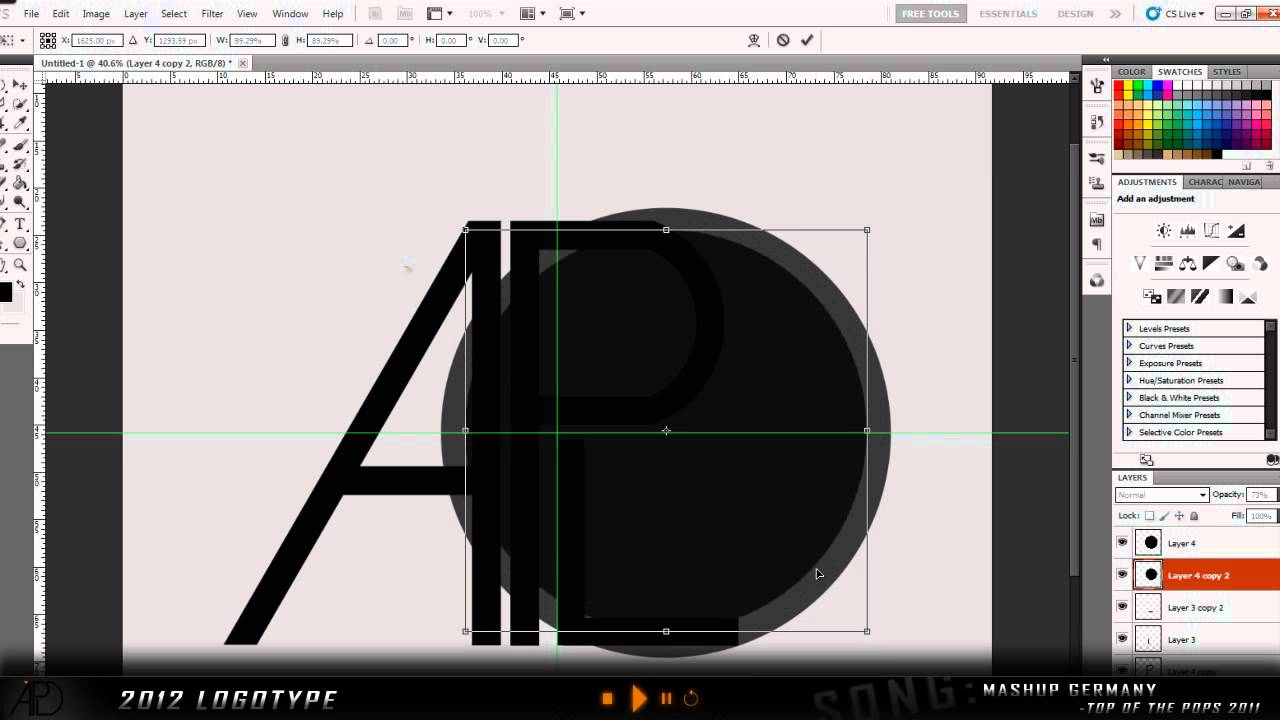Switch to warp mode icon in options bar
The width and height of the screenshot is (1280, 720).
pyautogui.click(x=754, y=40)
